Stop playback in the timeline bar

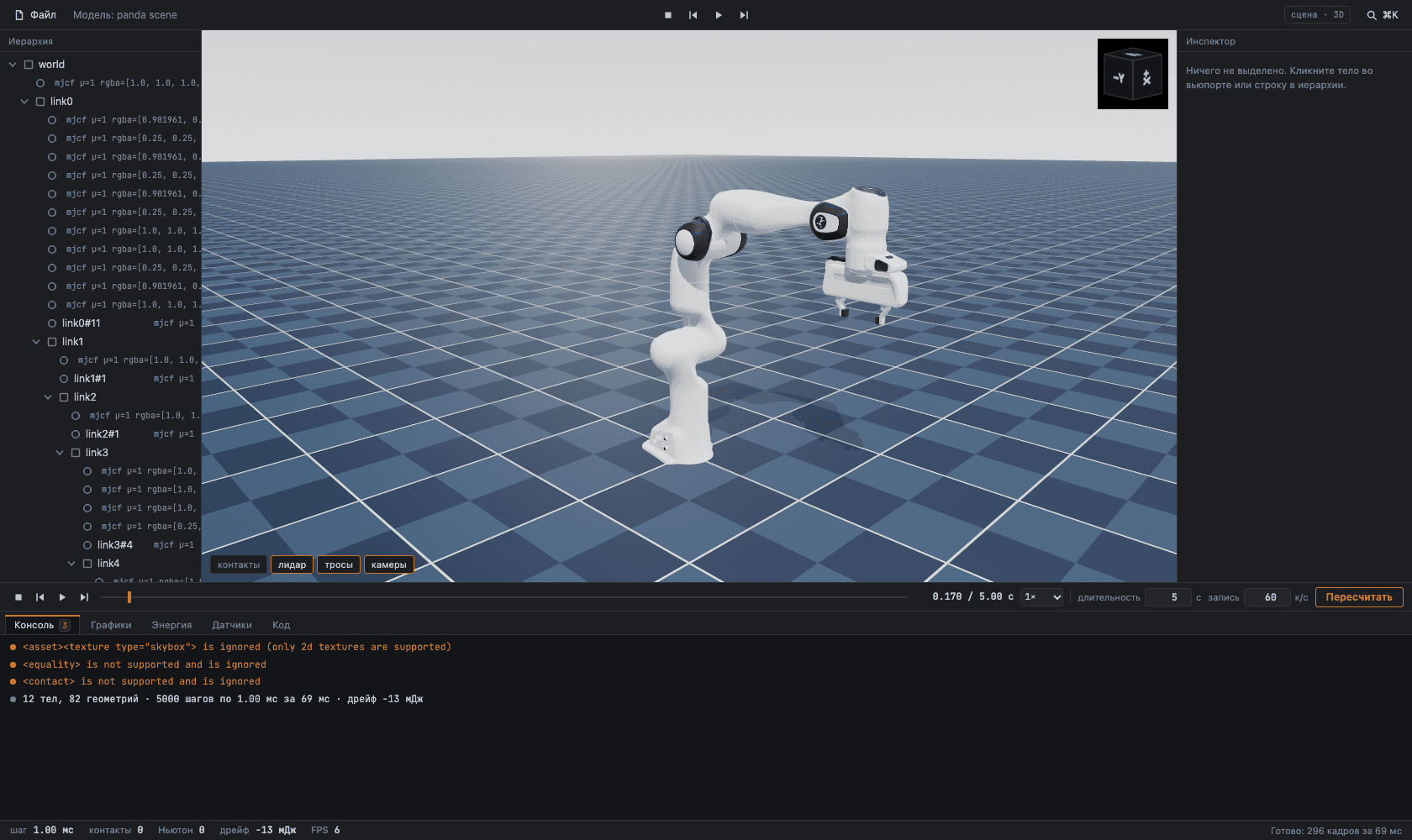coord(18,597)
